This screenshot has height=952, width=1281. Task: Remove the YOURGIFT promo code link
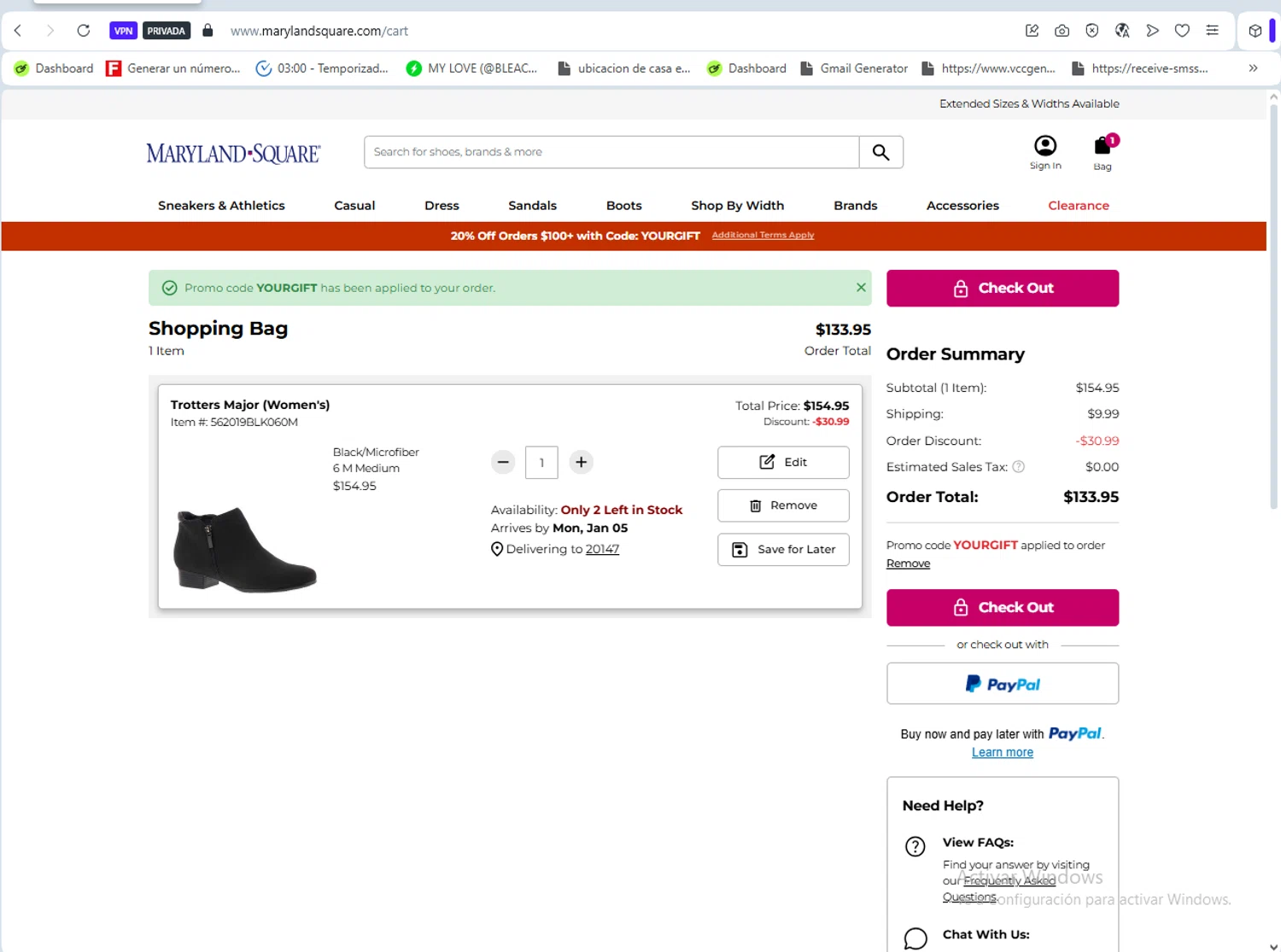tap(908, 564)
